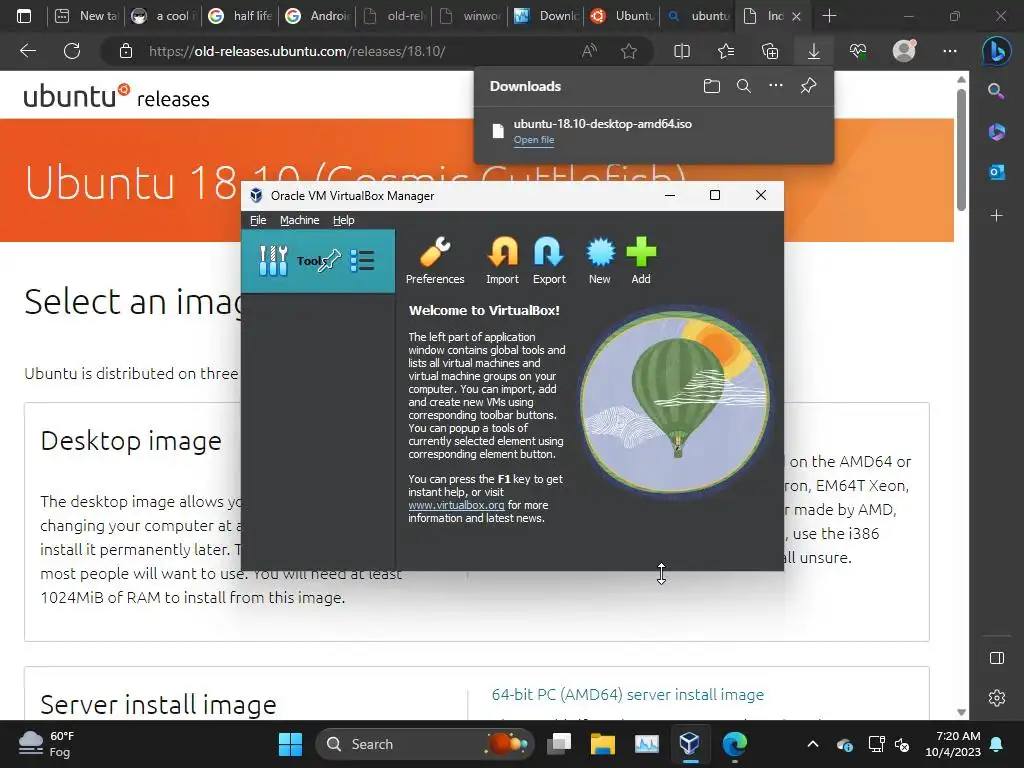Click the VirtualBox taskbar icon
Image resolution: width=1024 pixels, height=768 pixels.
[690, 744]
